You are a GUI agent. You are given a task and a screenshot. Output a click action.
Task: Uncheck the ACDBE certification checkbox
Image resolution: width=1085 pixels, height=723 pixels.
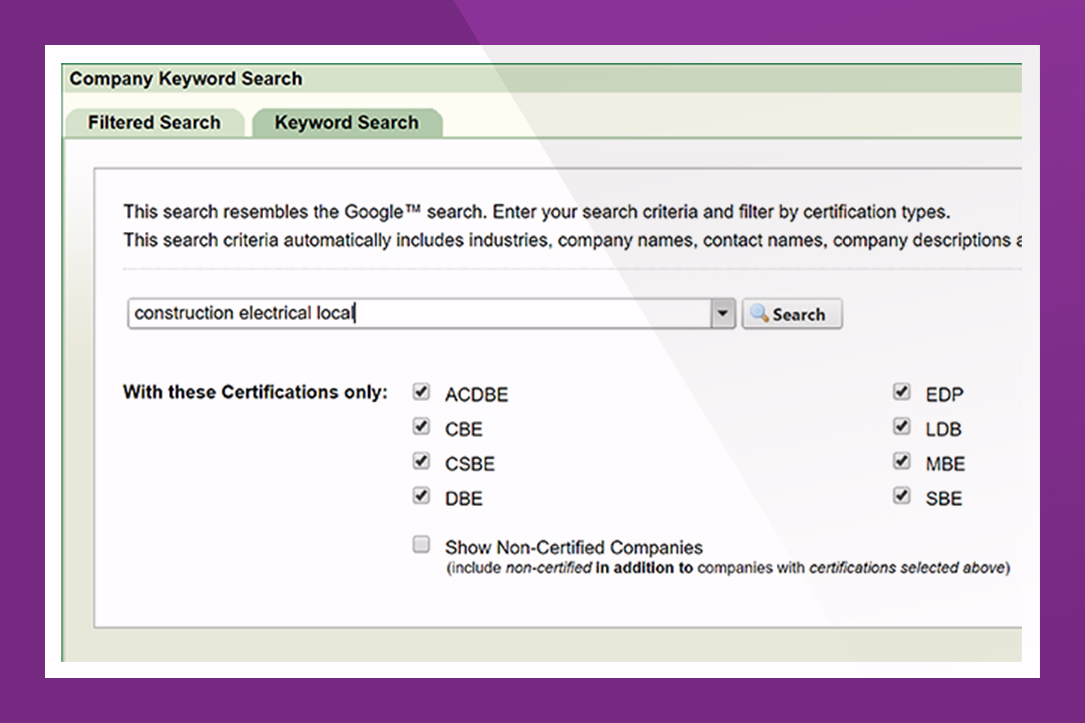click(421, 392)
